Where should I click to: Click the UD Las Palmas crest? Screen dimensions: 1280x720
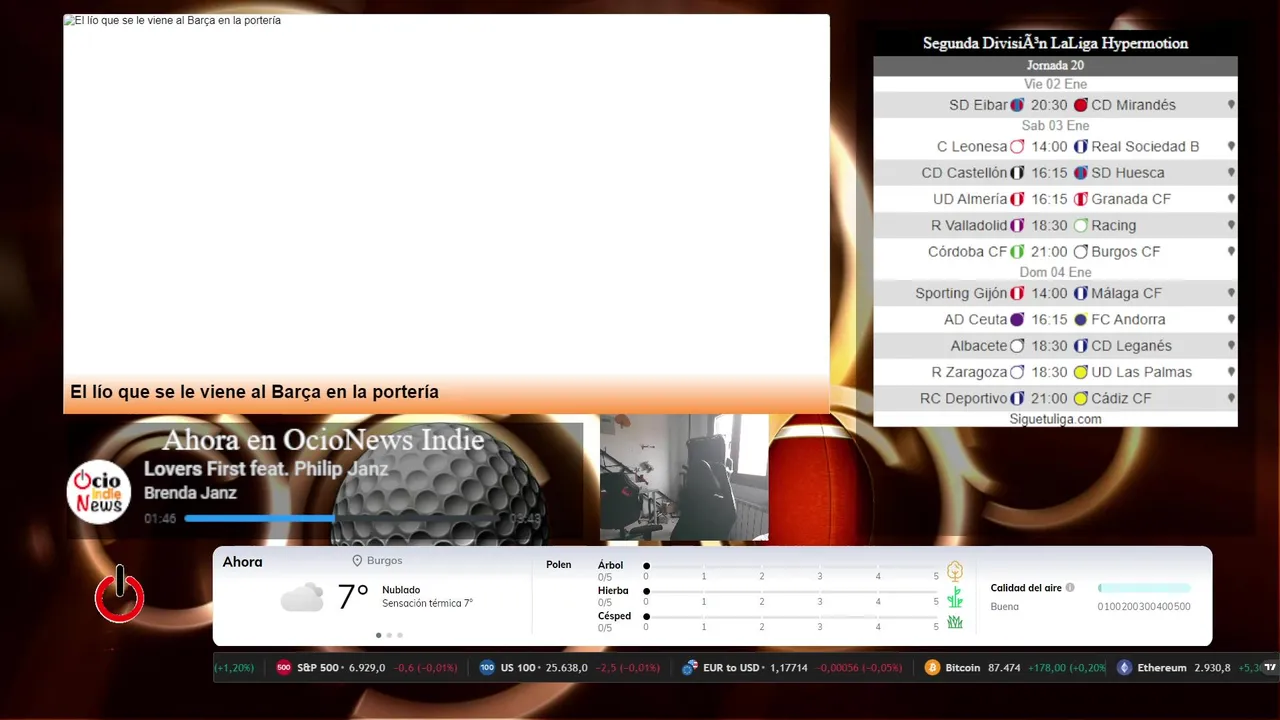(1081, 372)
